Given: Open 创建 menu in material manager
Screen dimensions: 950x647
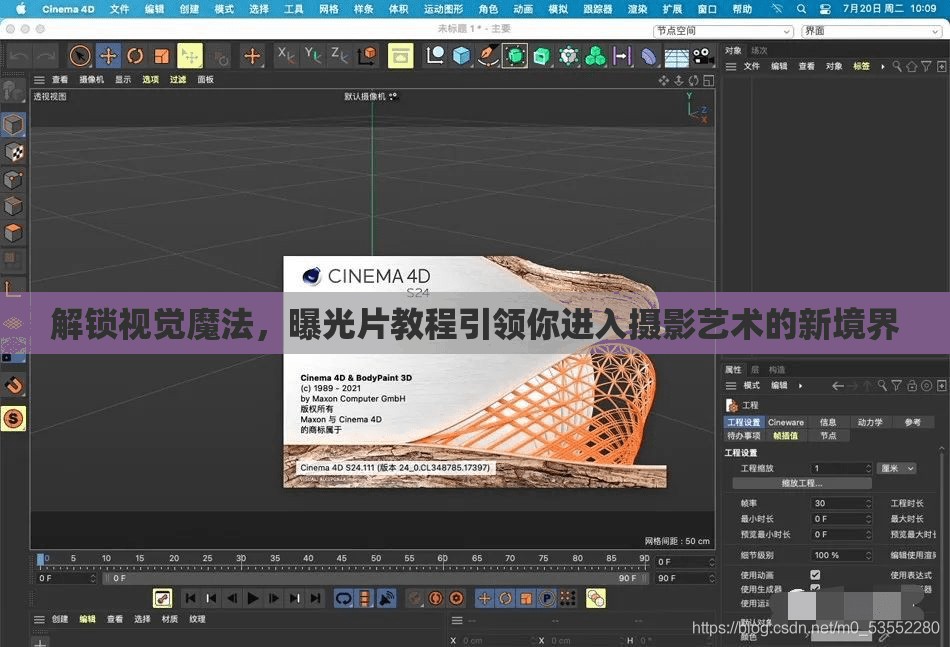Looking at the screenshot, I should (x=60, y=619).
